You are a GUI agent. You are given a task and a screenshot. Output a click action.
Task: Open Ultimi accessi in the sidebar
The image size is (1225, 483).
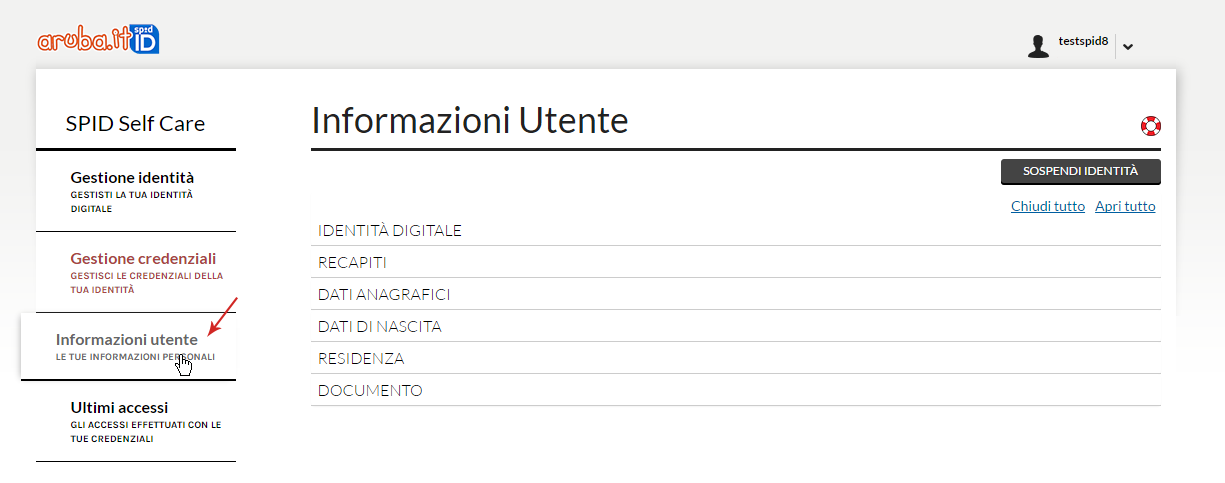[x=136, y=422]
